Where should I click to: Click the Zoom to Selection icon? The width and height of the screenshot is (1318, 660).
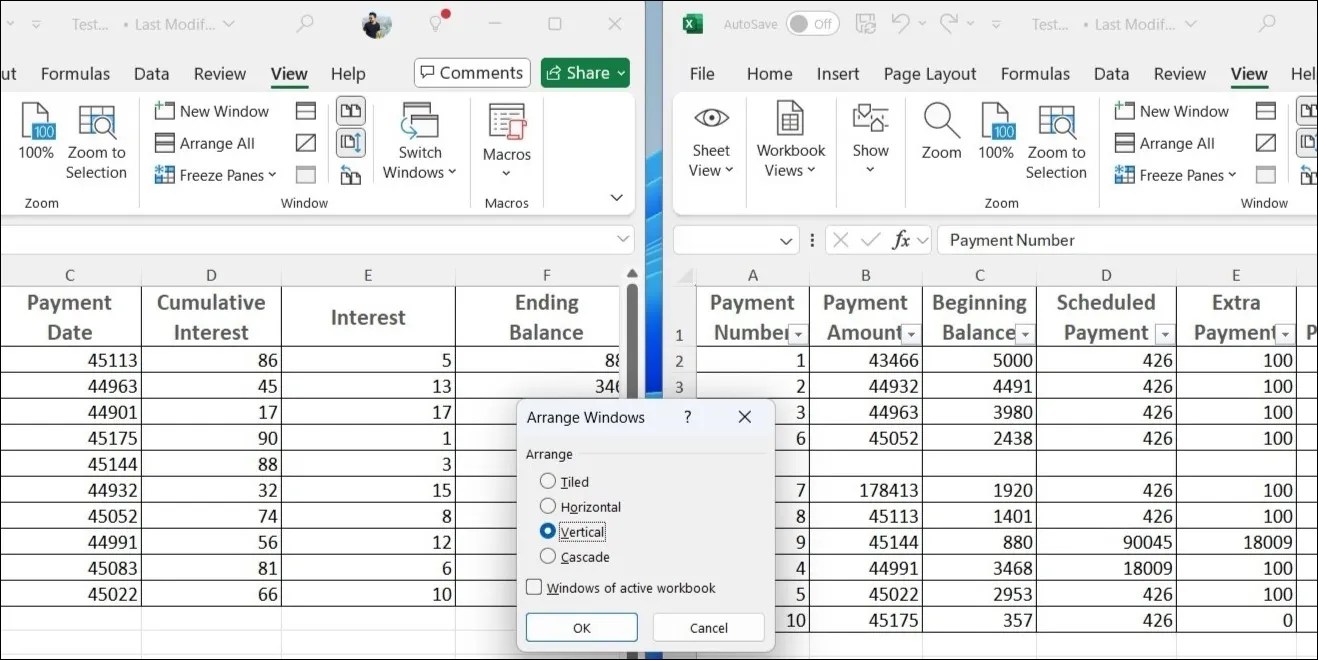(97, 135)
